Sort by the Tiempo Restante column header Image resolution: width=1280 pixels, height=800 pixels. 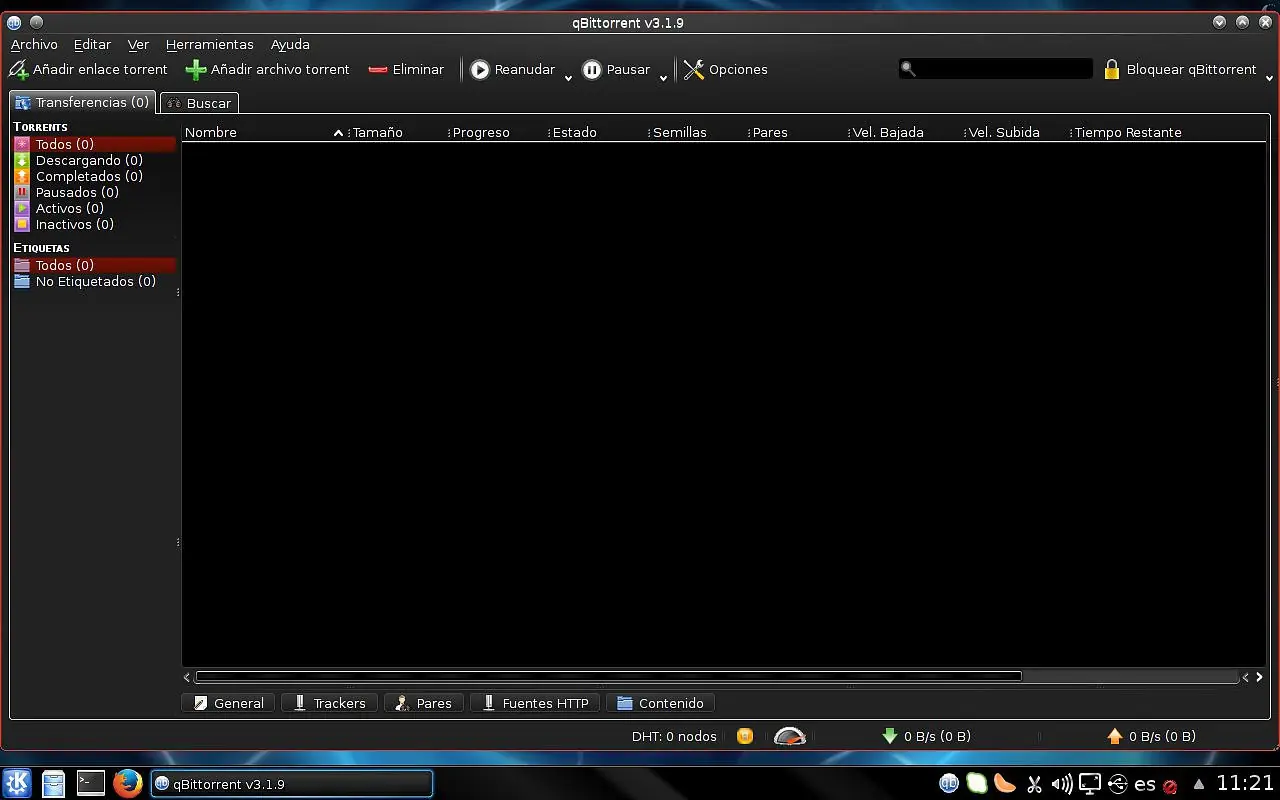click(x=1167, y=132)
